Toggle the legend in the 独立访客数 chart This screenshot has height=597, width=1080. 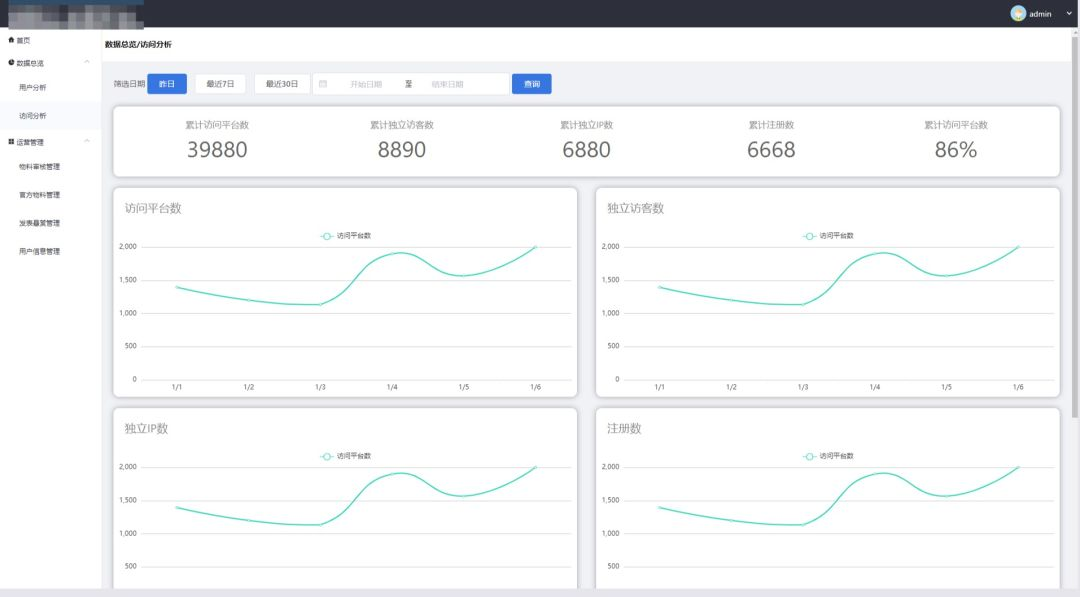point(829,235)
